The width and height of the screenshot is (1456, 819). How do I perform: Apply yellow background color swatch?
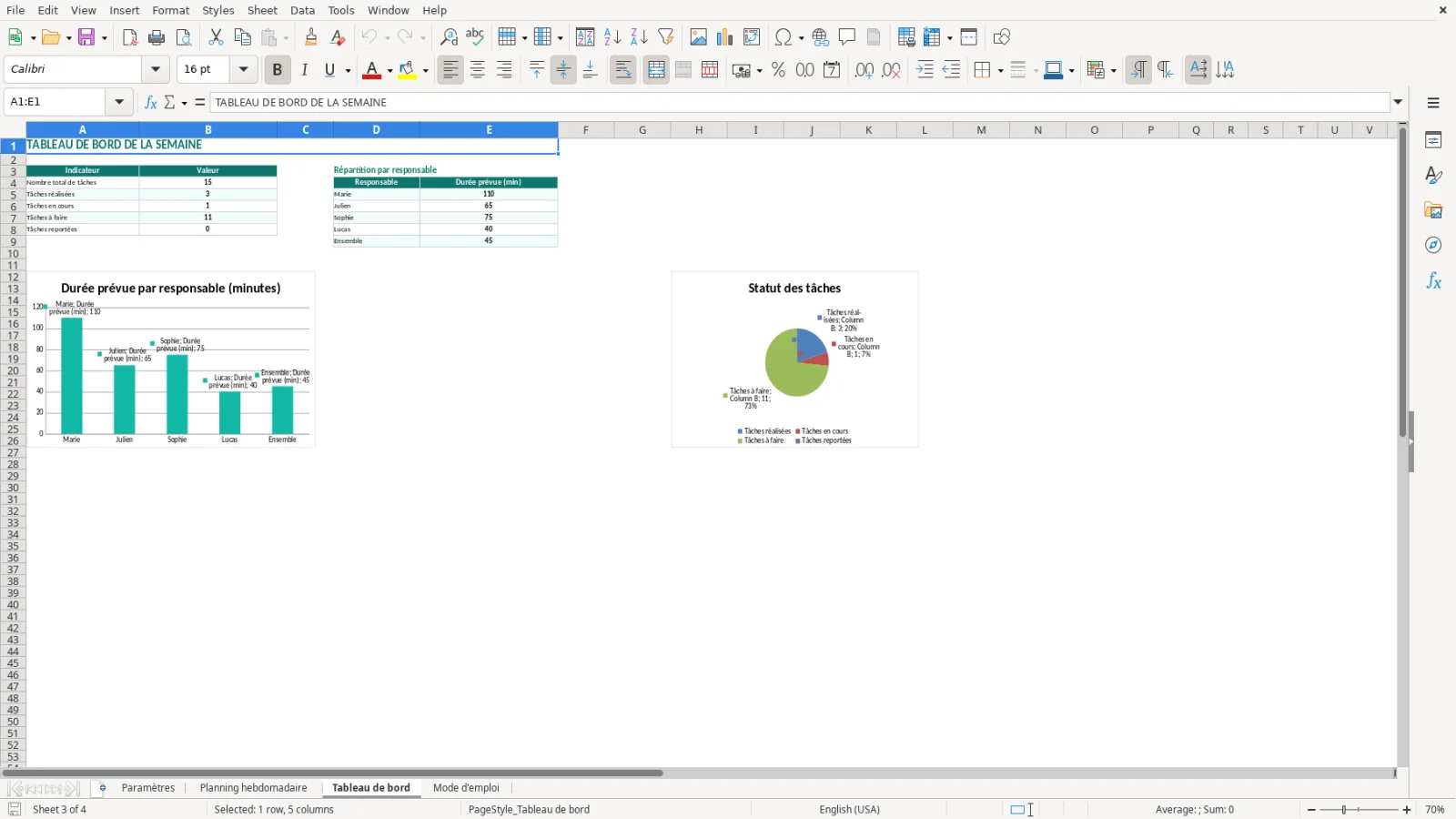click(407, 70)
